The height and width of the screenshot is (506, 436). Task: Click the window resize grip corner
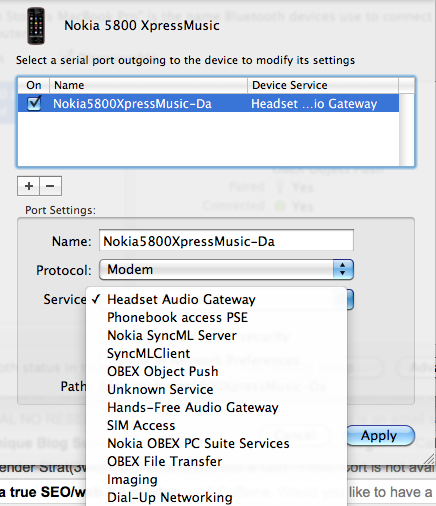click(430, 459)
